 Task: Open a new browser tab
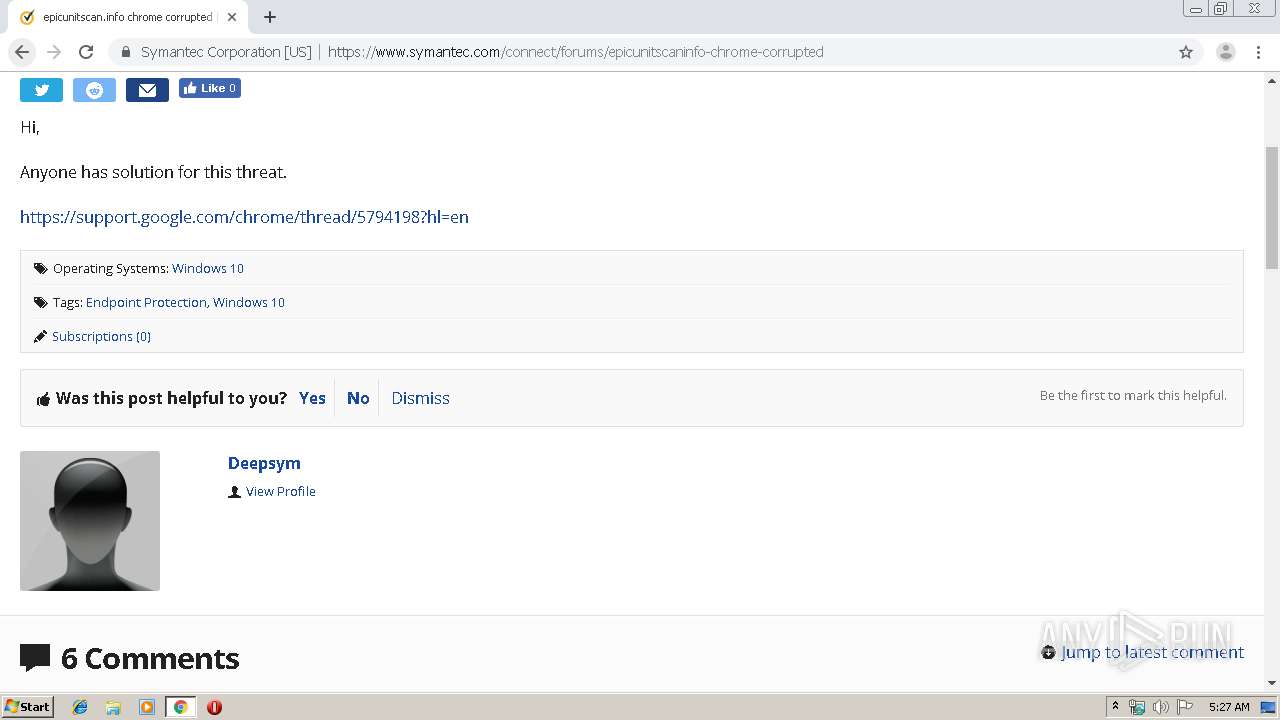click(x=270, y=17)
